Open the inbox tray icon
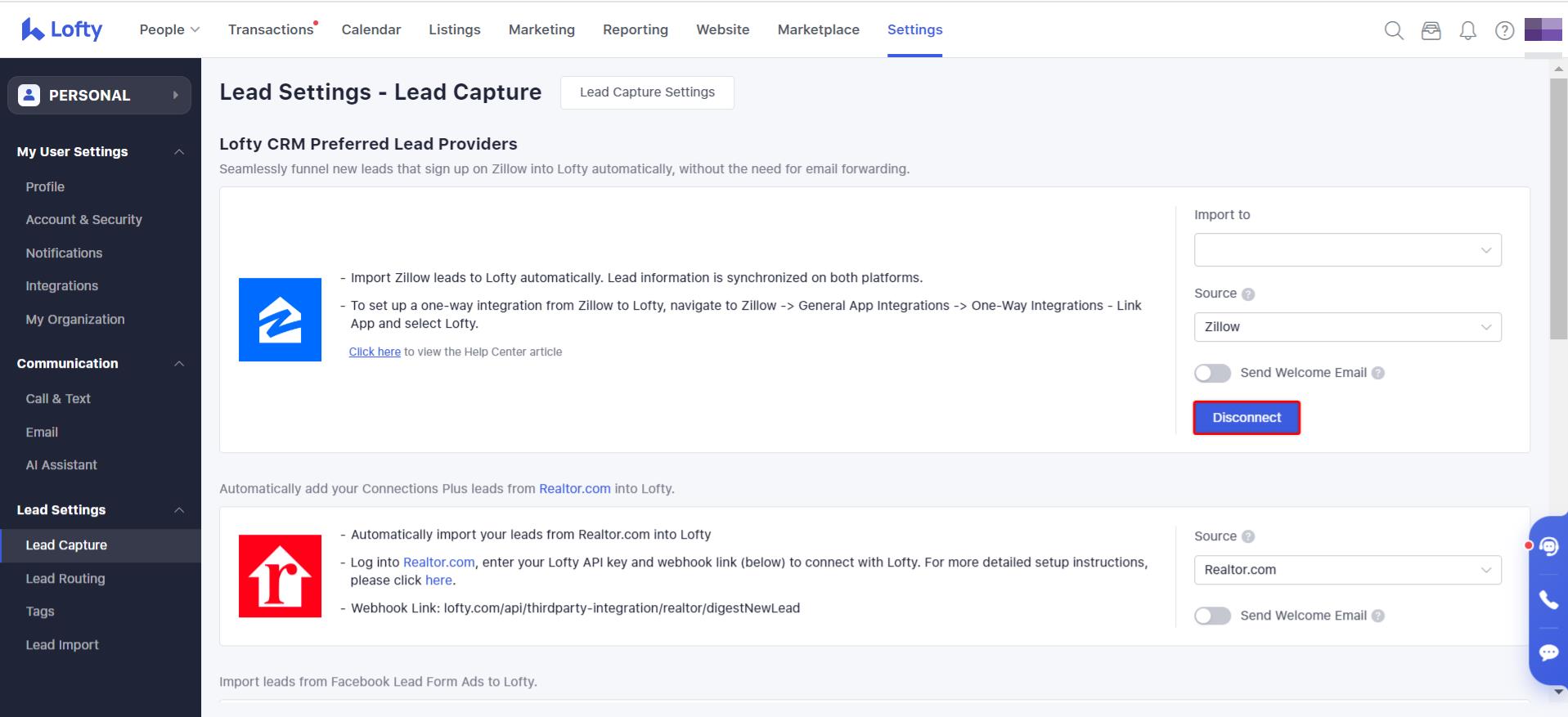Image resolution: width=1568 pixels, height=717 pixels. point(1431,30)
